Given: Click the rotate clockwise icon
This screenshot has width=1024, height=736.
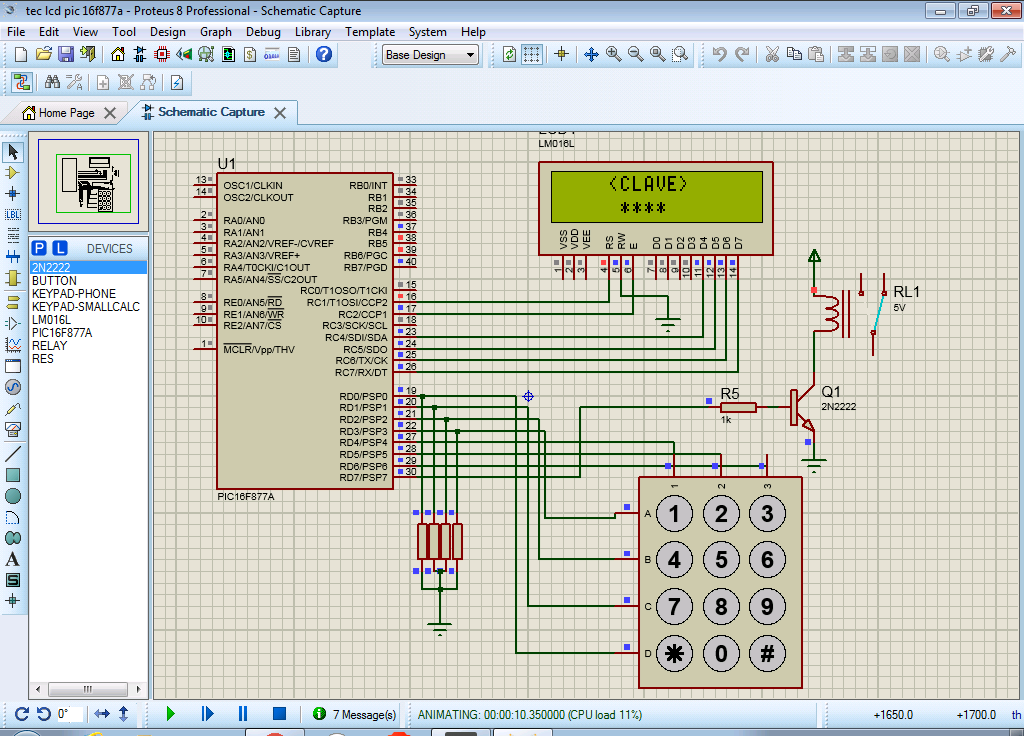Looking at the screenshot, I should pyautogui.click(x=22, y=714).
